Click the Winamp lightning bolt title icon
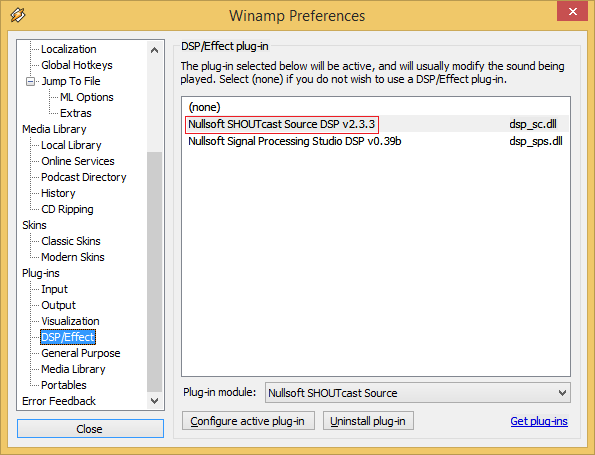This screenshot has height=455, width=595. (18, 15)
